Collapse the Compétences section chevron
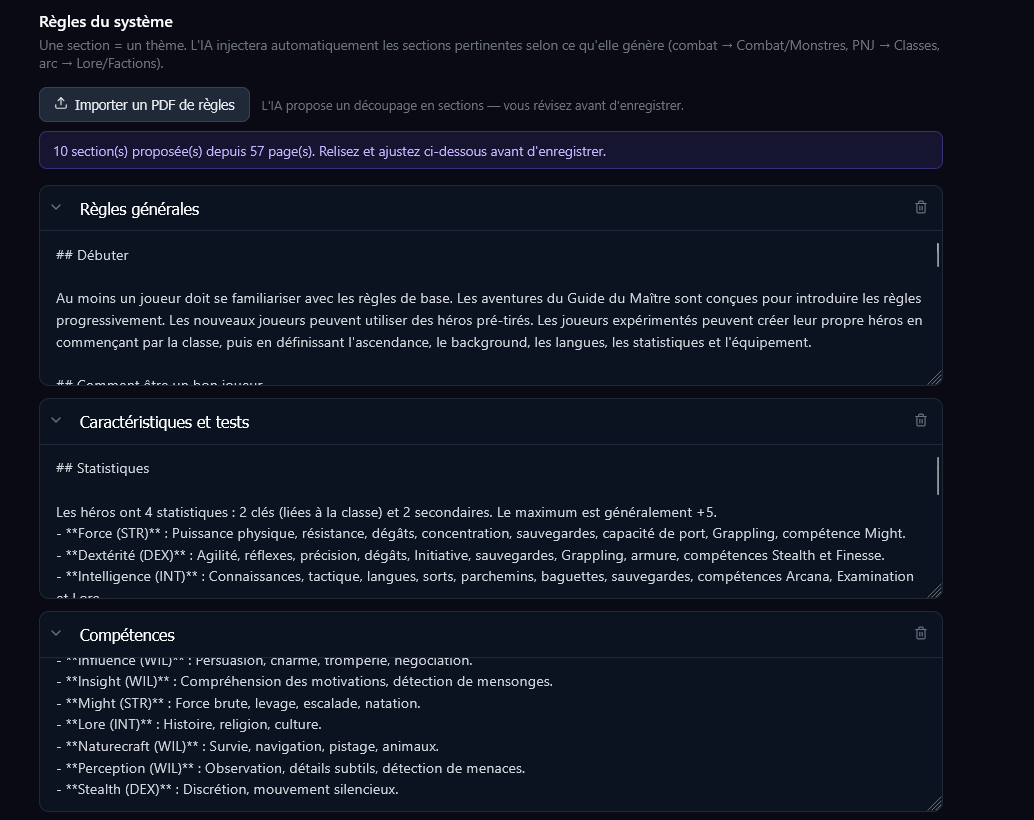 (56, 634)
